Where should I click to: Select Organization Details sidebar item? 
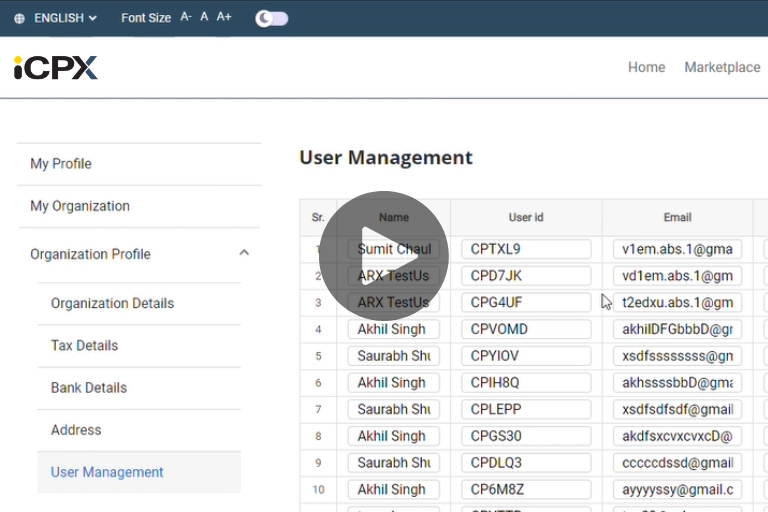(x=112, y=303)
